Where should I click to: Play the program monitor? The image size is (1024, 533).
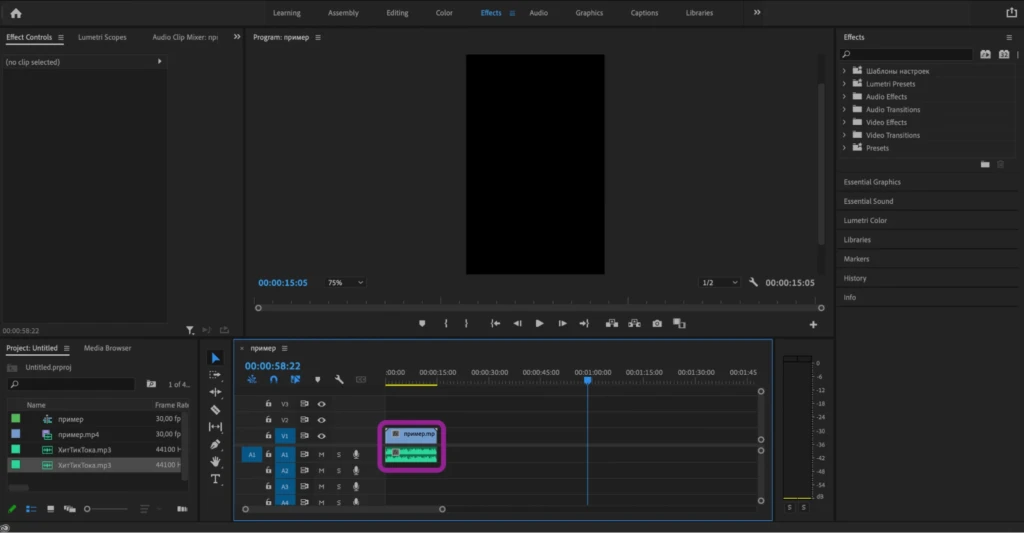click(x=539, y=323)
